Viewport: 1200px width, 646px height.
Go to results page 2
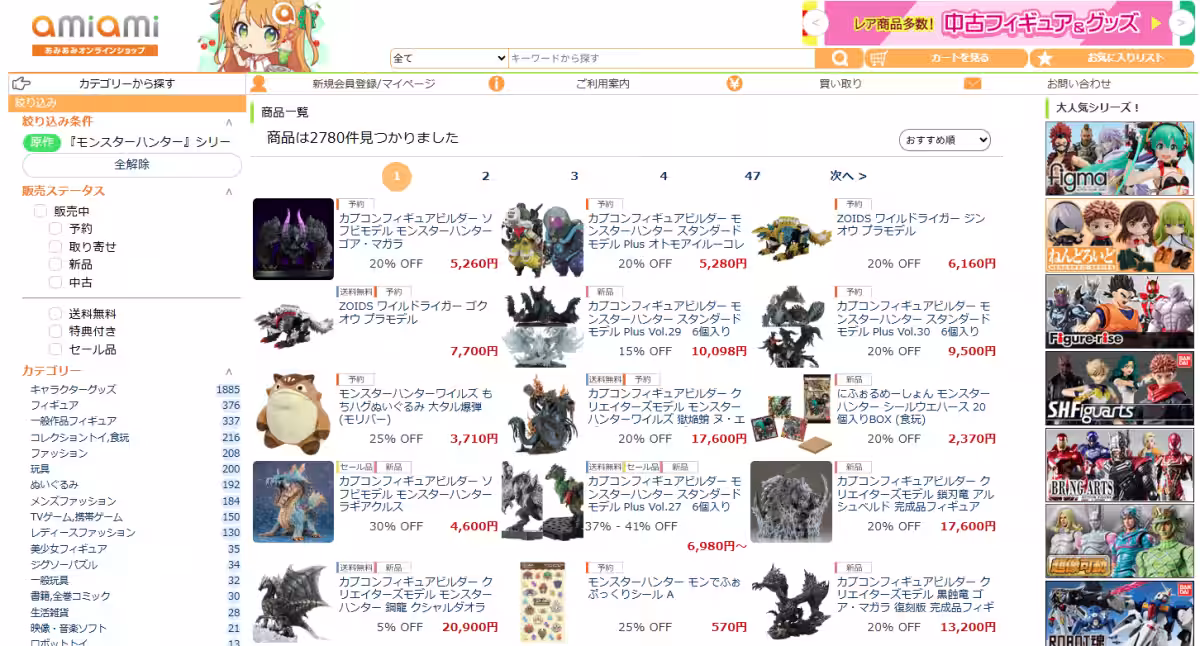pos(486,176)
